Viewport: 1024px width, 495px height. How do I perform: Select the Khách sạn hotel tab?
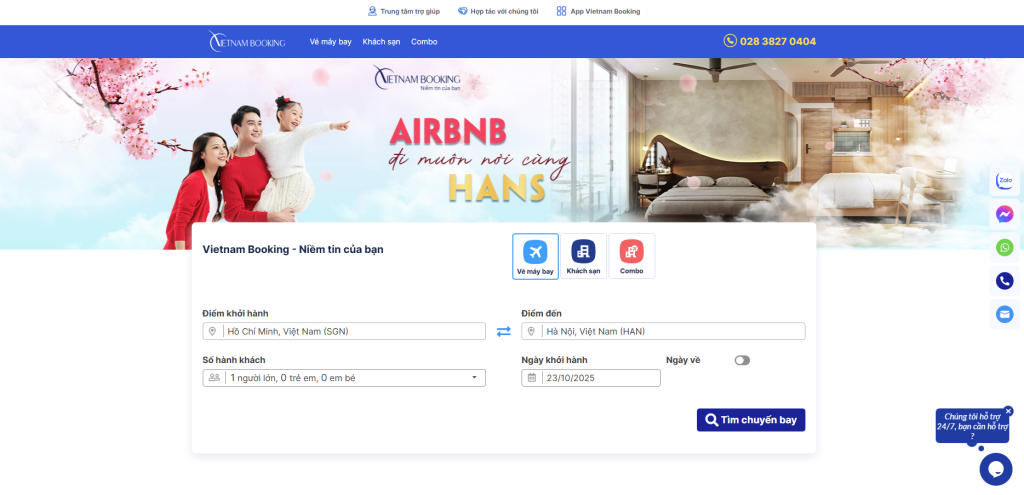pos(583,257)
